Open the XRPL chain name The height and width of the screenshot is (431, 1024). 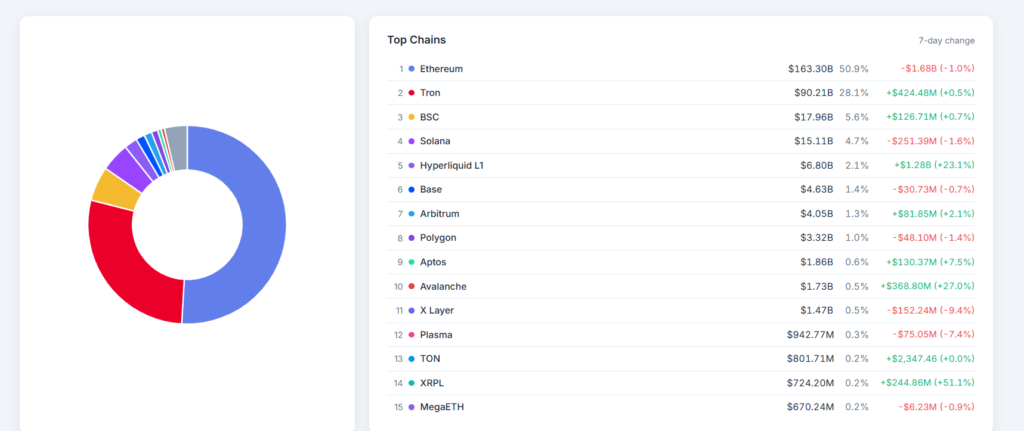tap(432, 383)
